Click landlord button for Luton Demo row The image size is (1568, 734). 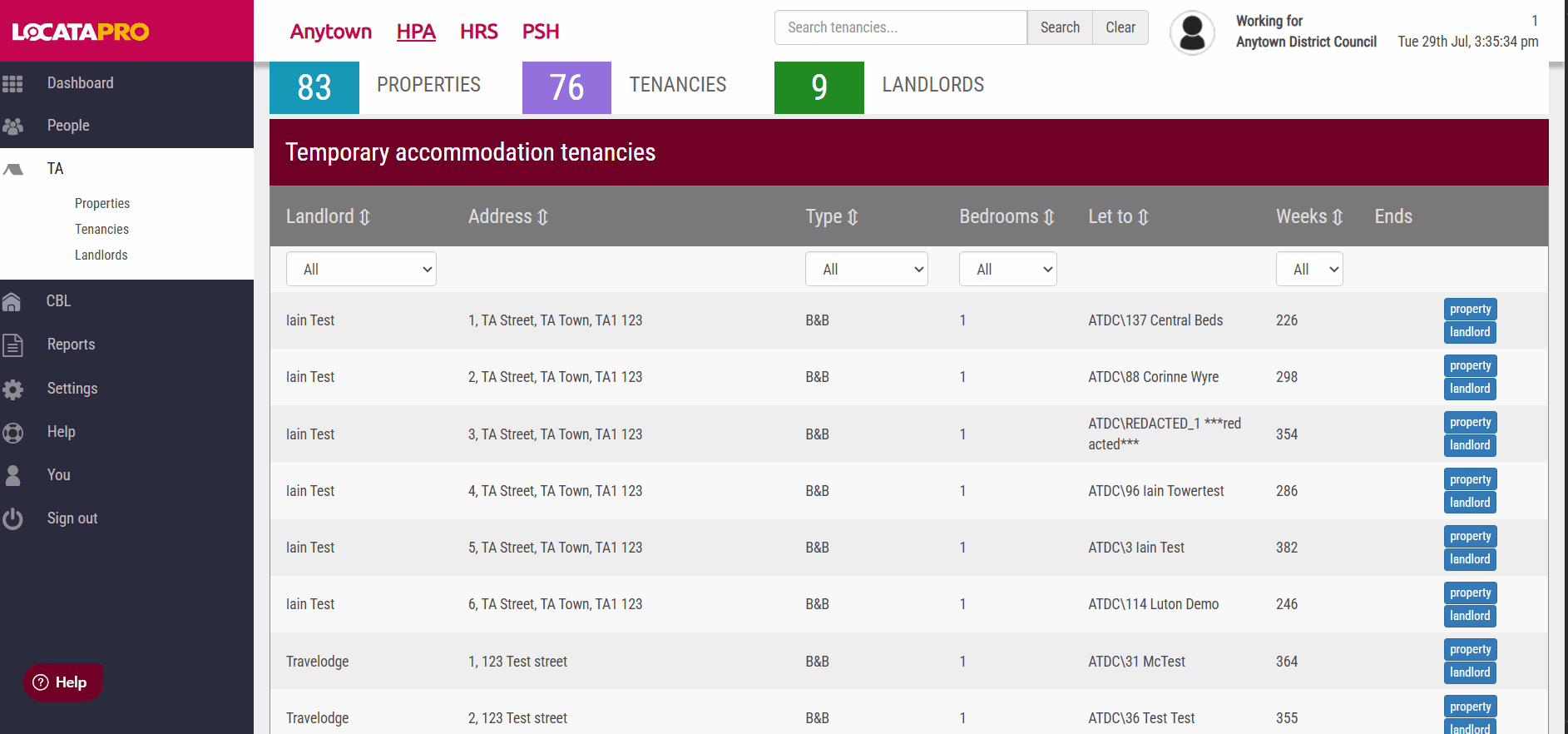click(x=1471, y=616)
